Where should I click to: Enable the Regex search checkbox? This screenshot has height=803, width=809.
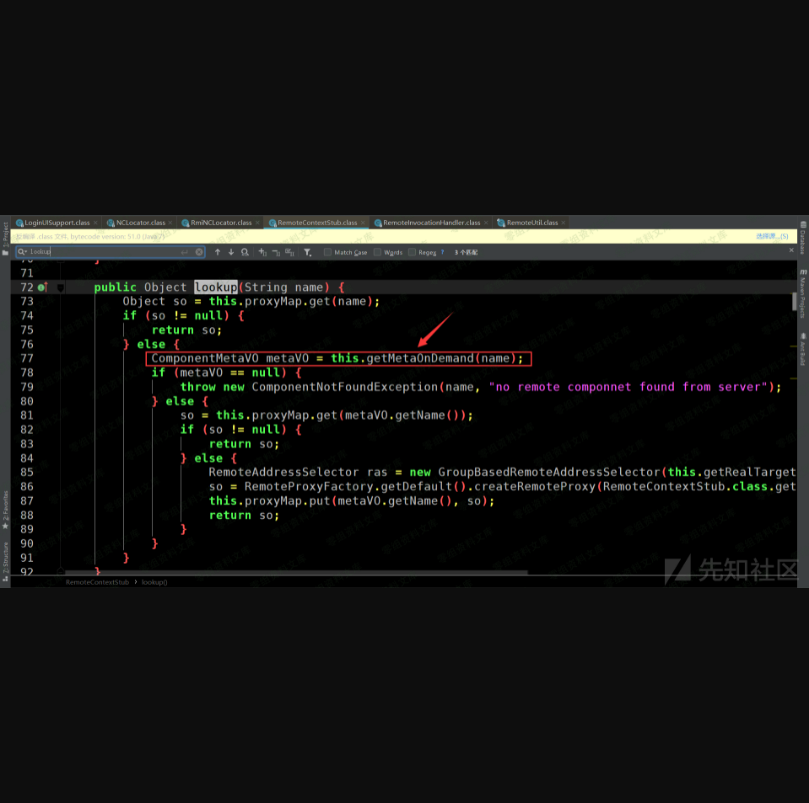(x=412, y=253)
